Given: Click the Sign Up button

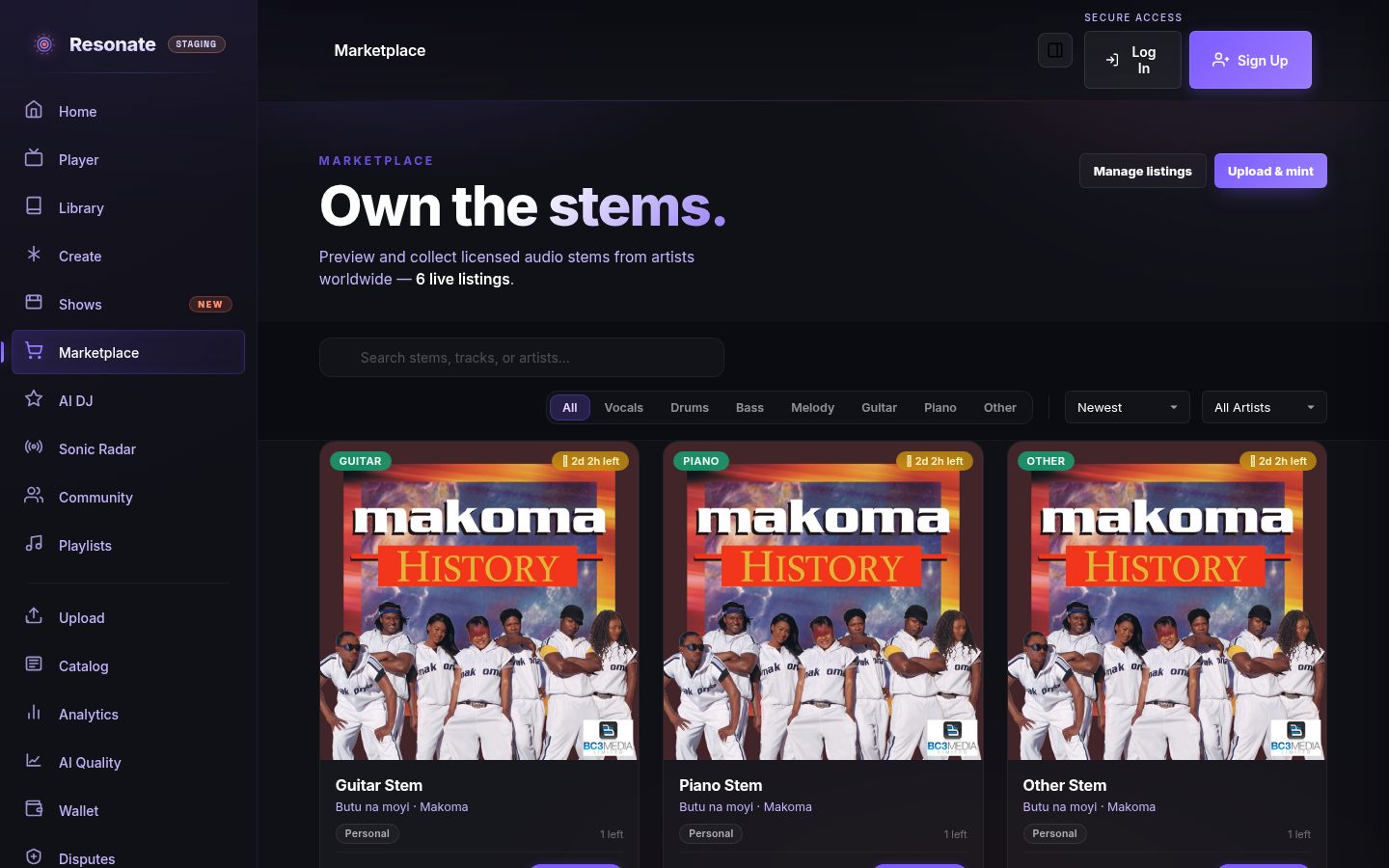Looking at the screenshot, I should (x=1250, y=60).
